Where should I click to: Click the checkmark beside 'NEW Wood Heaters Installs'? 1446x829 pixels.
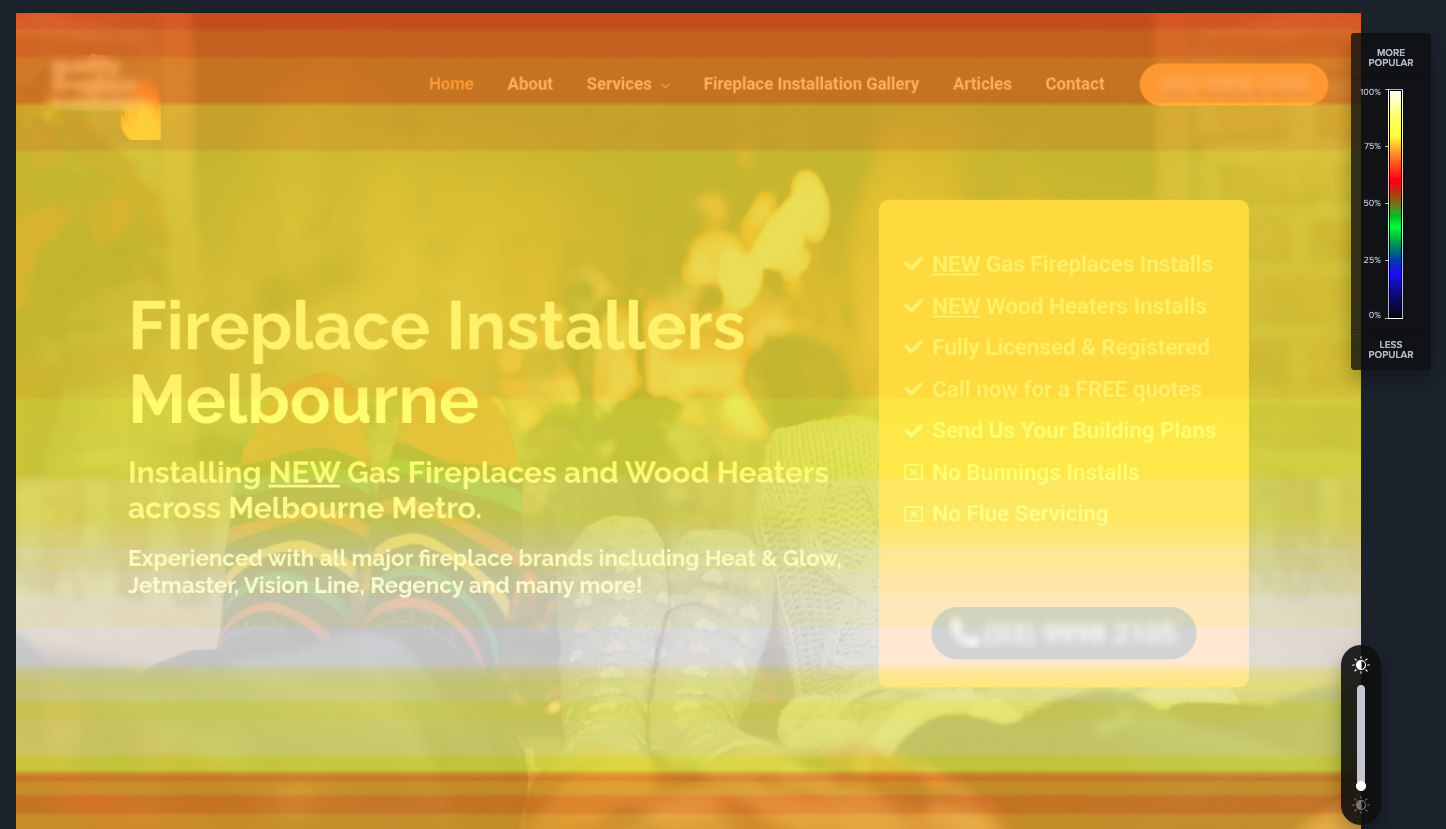coord(913,306)
